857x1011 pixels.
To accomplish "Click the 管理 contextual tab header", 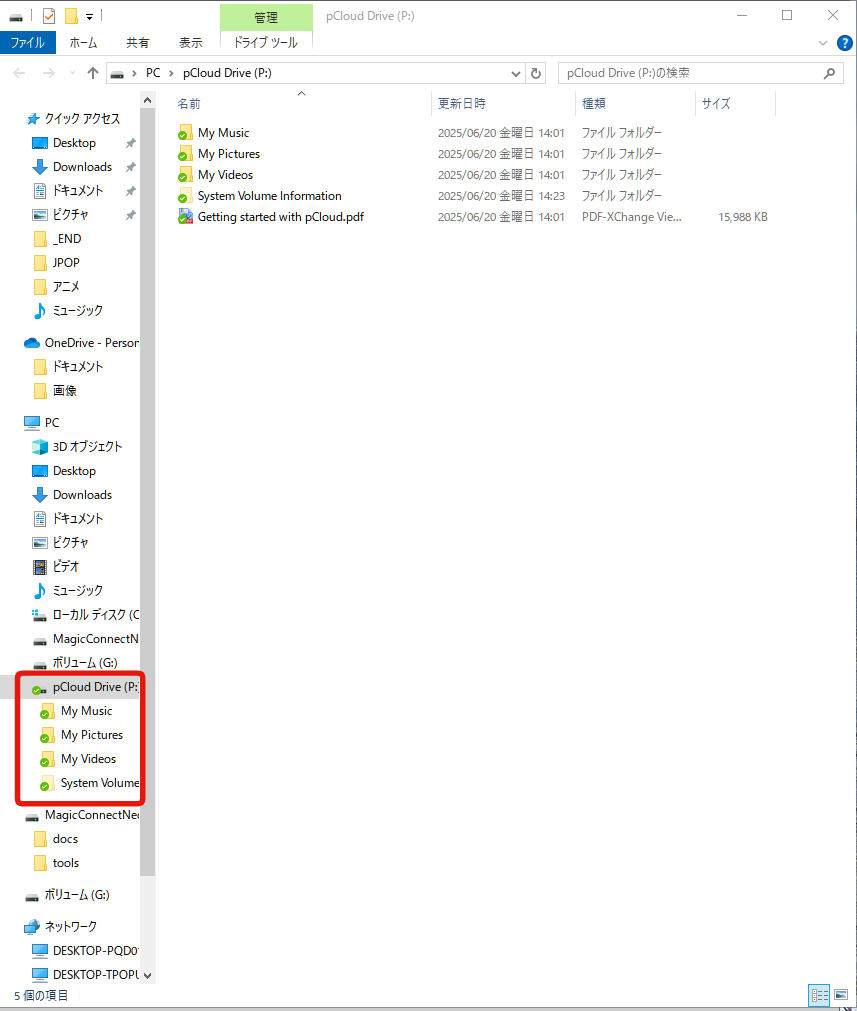I will (x=266, y=17).
